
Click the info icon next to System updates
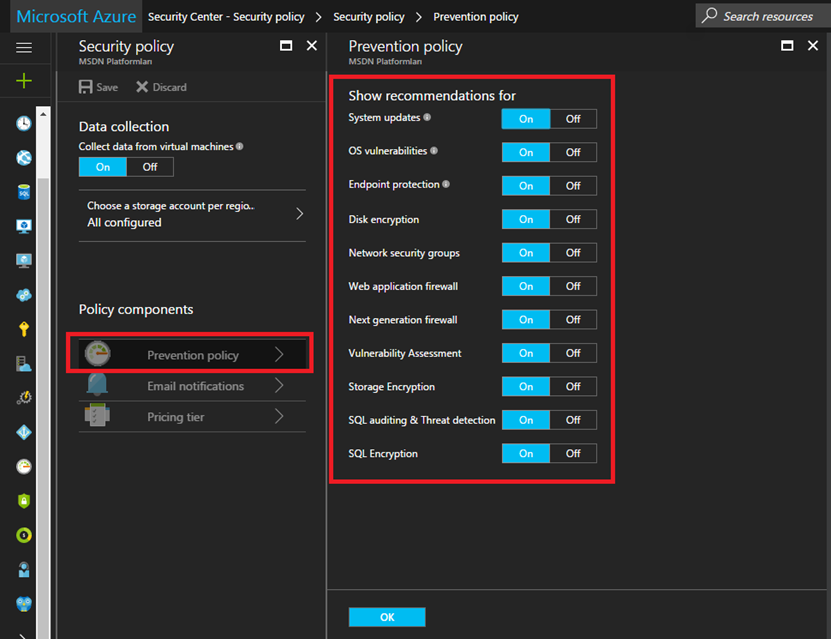click(427, 117)
